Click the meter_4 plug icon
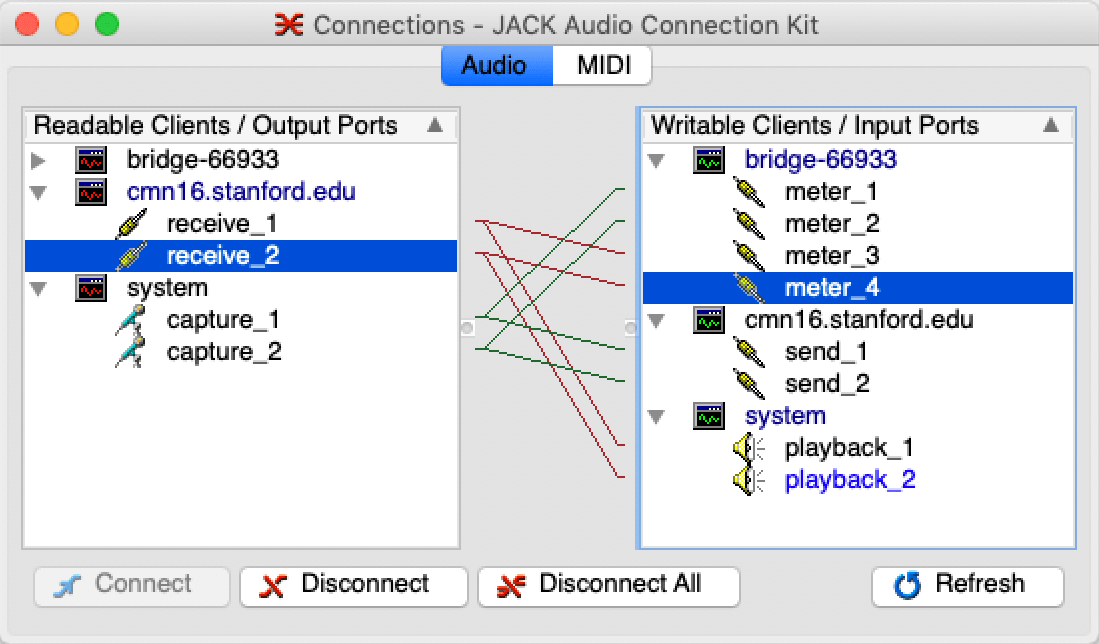 point(749,287)
